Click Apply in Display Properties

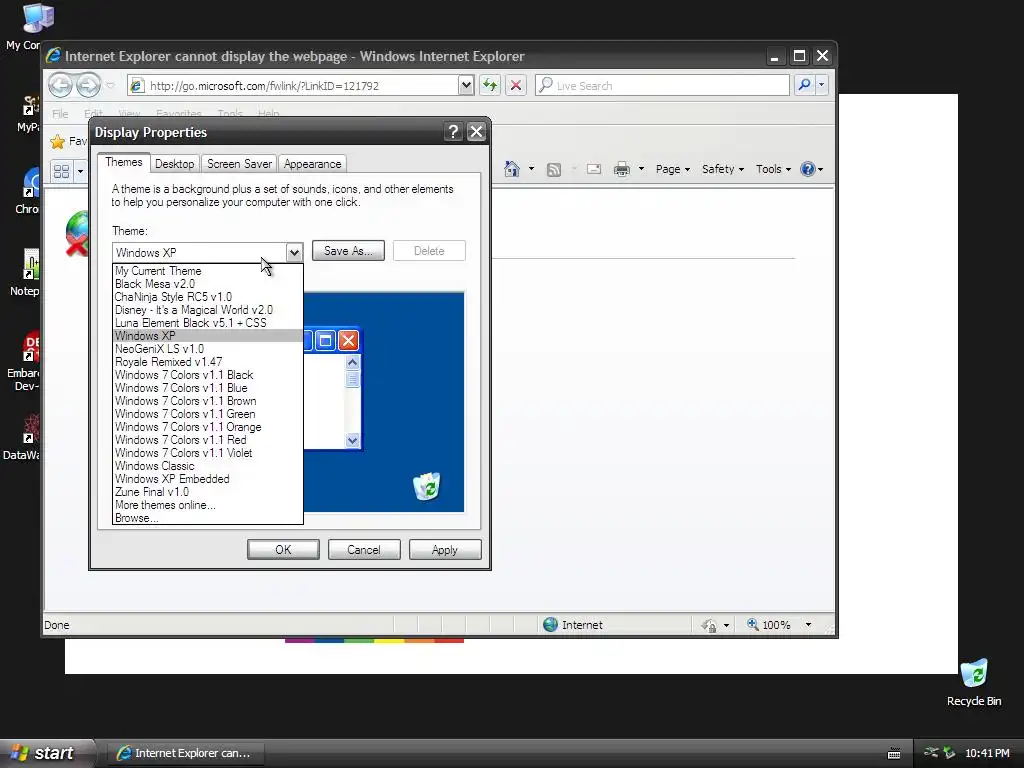point(445,550)
